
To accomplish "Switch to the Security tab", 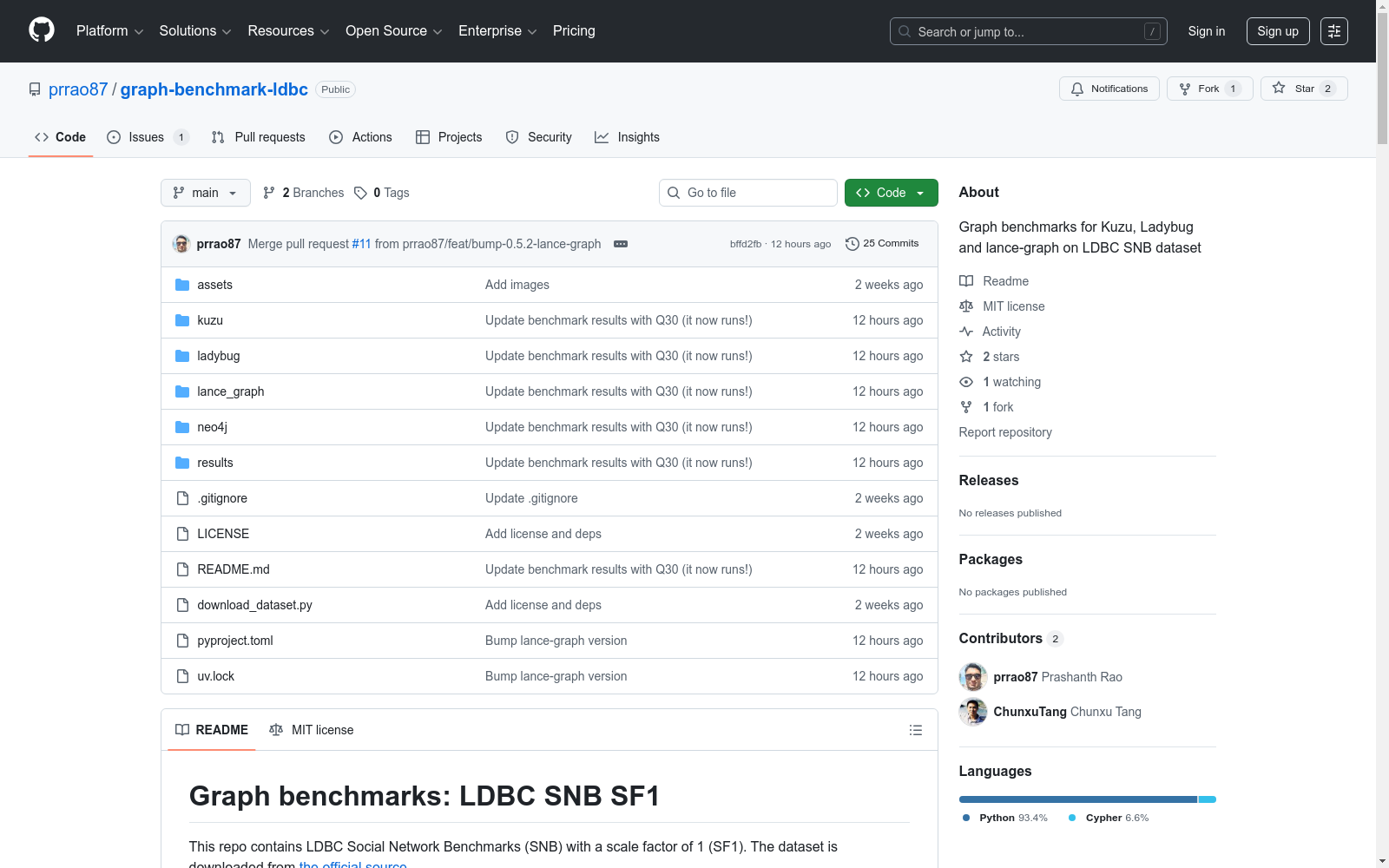I will 539,137.
